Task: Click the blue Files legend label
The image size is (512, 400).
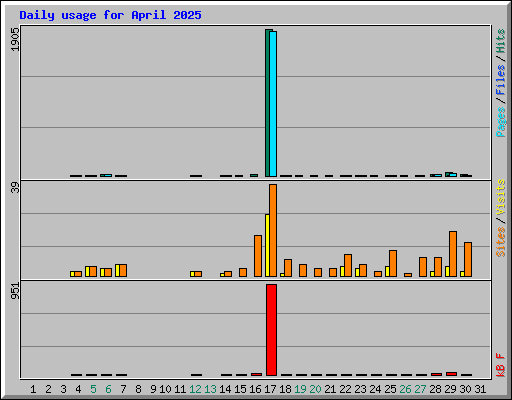Action: click(500, 80)
